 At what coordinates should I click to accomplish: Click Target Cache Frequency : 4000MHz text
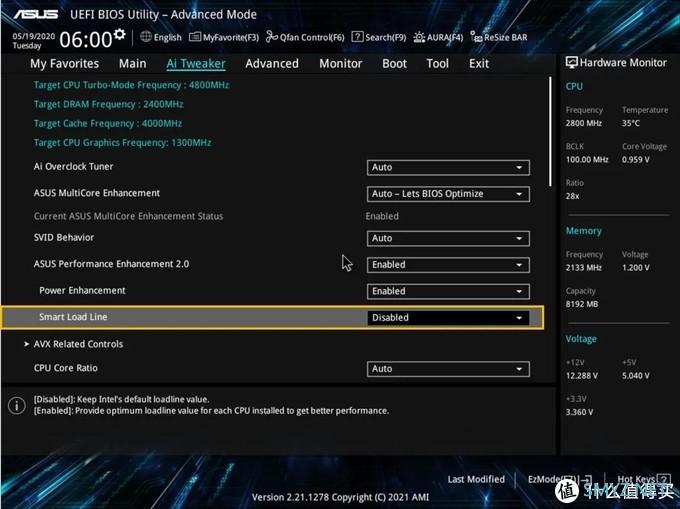(108, 124)
